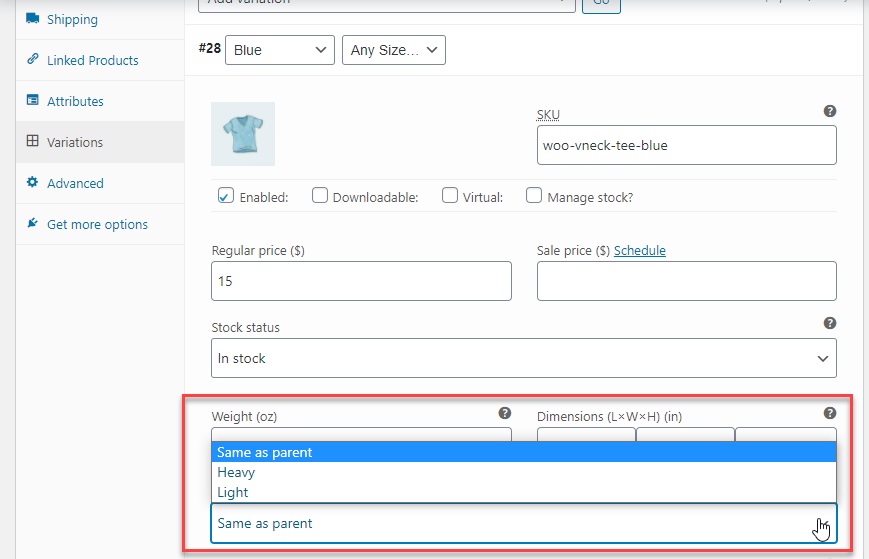Open the Any Size attribute dropdown
Screen dimensions: 869x559
(x=393, y=50)
